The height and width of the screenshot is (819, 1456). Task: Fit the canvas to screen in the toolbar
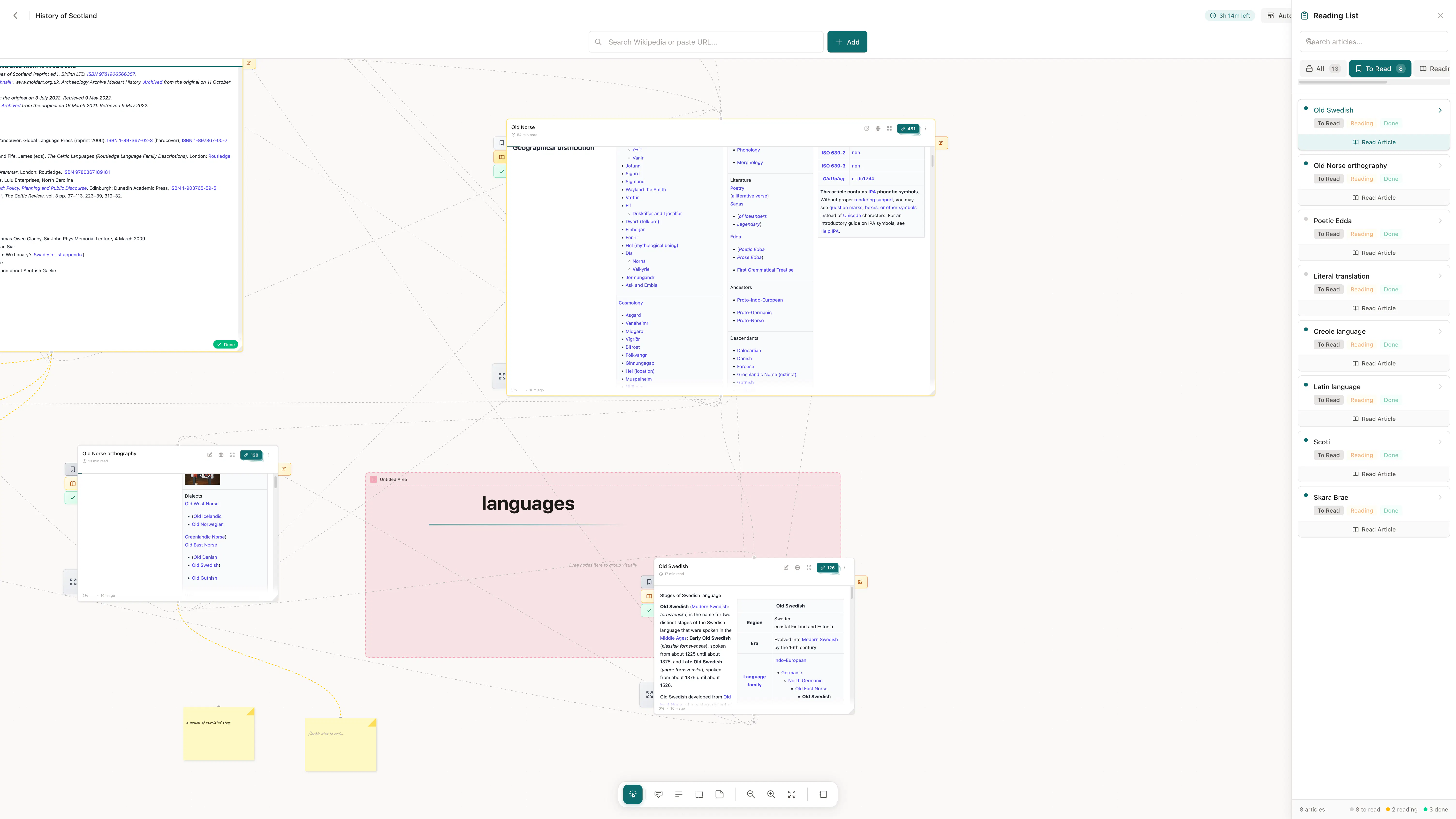[791, 794]
